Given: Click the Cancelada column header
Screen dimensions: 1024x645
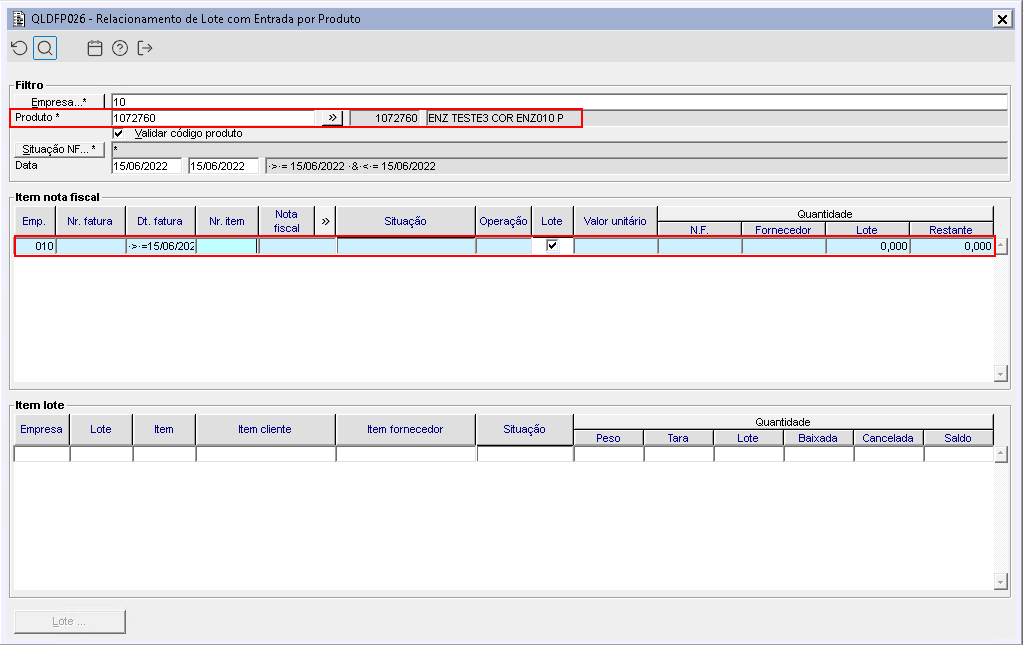Looking at the screenshot, I should [x=888, y=438].
